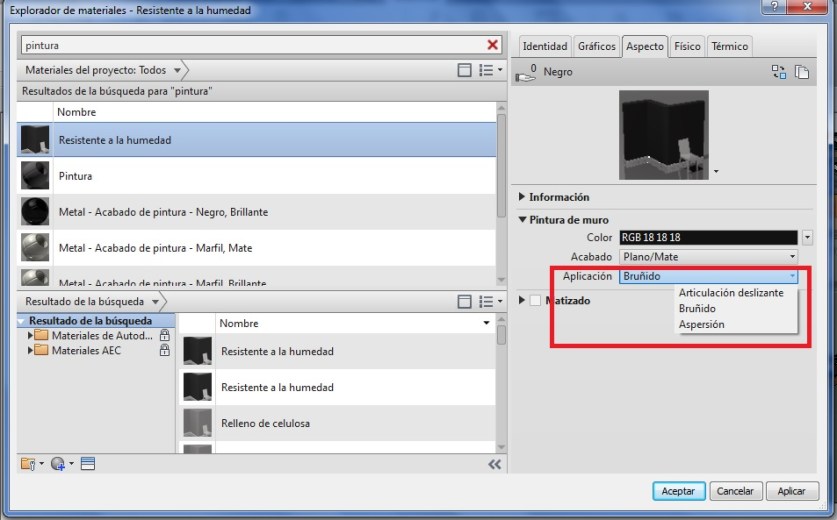Click the Cancelar button
Screen dimensions: 837x520
pyautogui.click(x=735, y=491)
